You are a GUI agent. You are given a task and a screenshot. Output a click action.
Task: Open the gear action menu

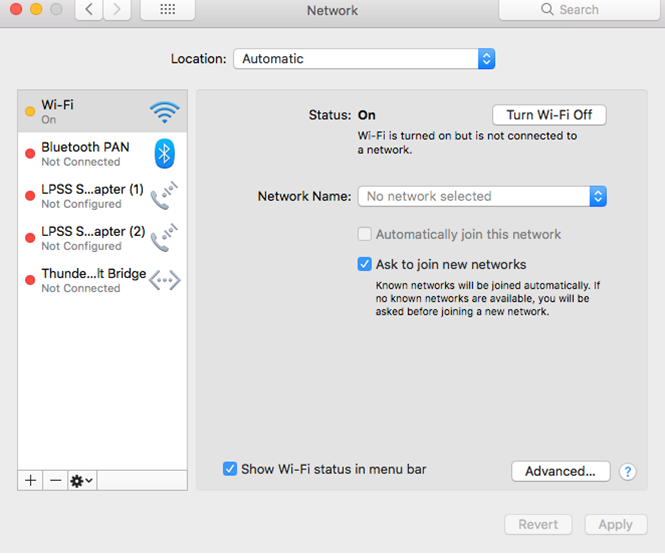click(82, 480)
